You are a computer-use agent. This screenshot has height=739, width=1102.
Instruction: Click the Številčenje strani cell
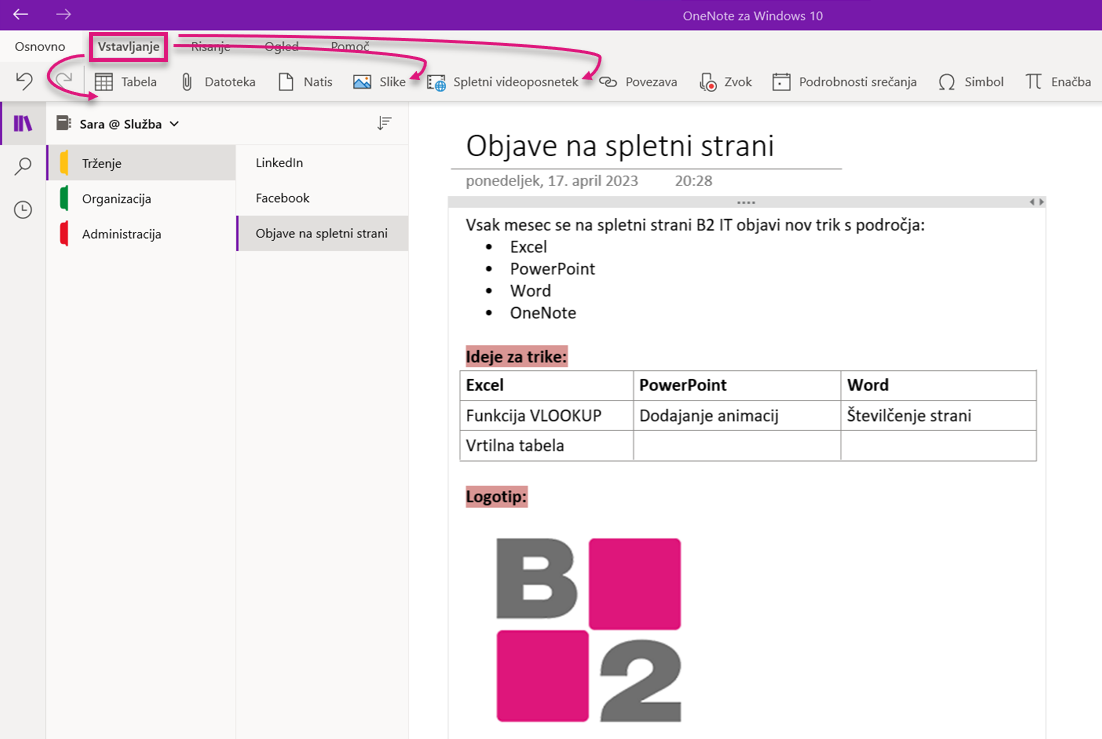(938, 416)
